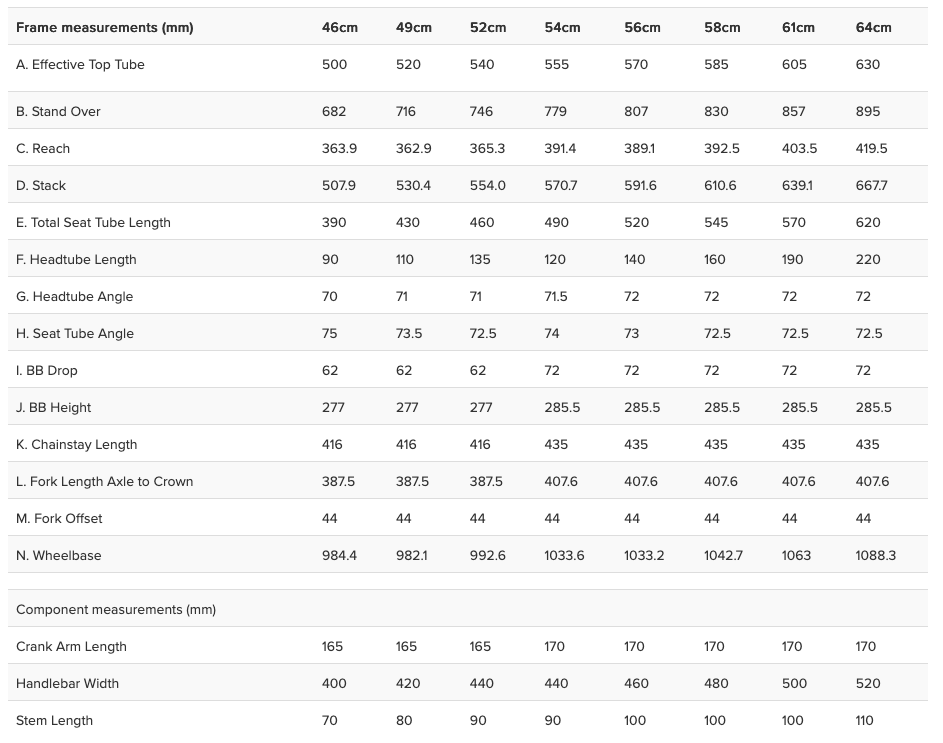Click the 1088.3 wheelbase value for 64cm
Viewport: 943px width, 743px height.
point(875,555)
